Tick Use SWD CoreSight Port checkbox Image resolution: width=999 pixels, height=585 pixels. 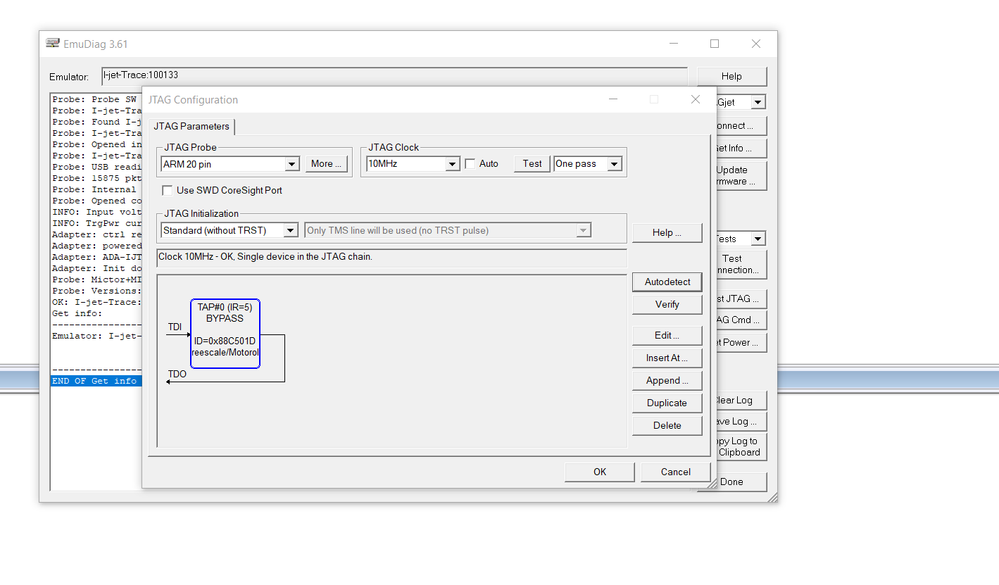click(167, 190)
